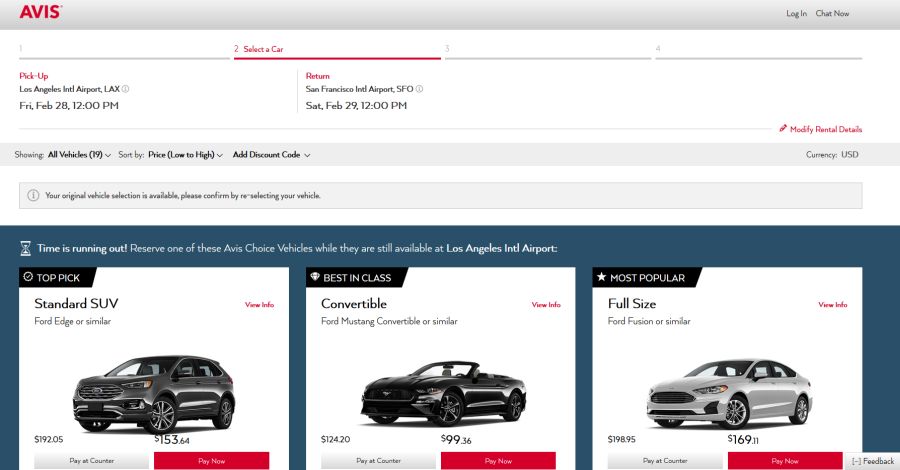This screenshot has height=470, width=900.
Task: Click the Currency USD label
Action: point(832,154)
